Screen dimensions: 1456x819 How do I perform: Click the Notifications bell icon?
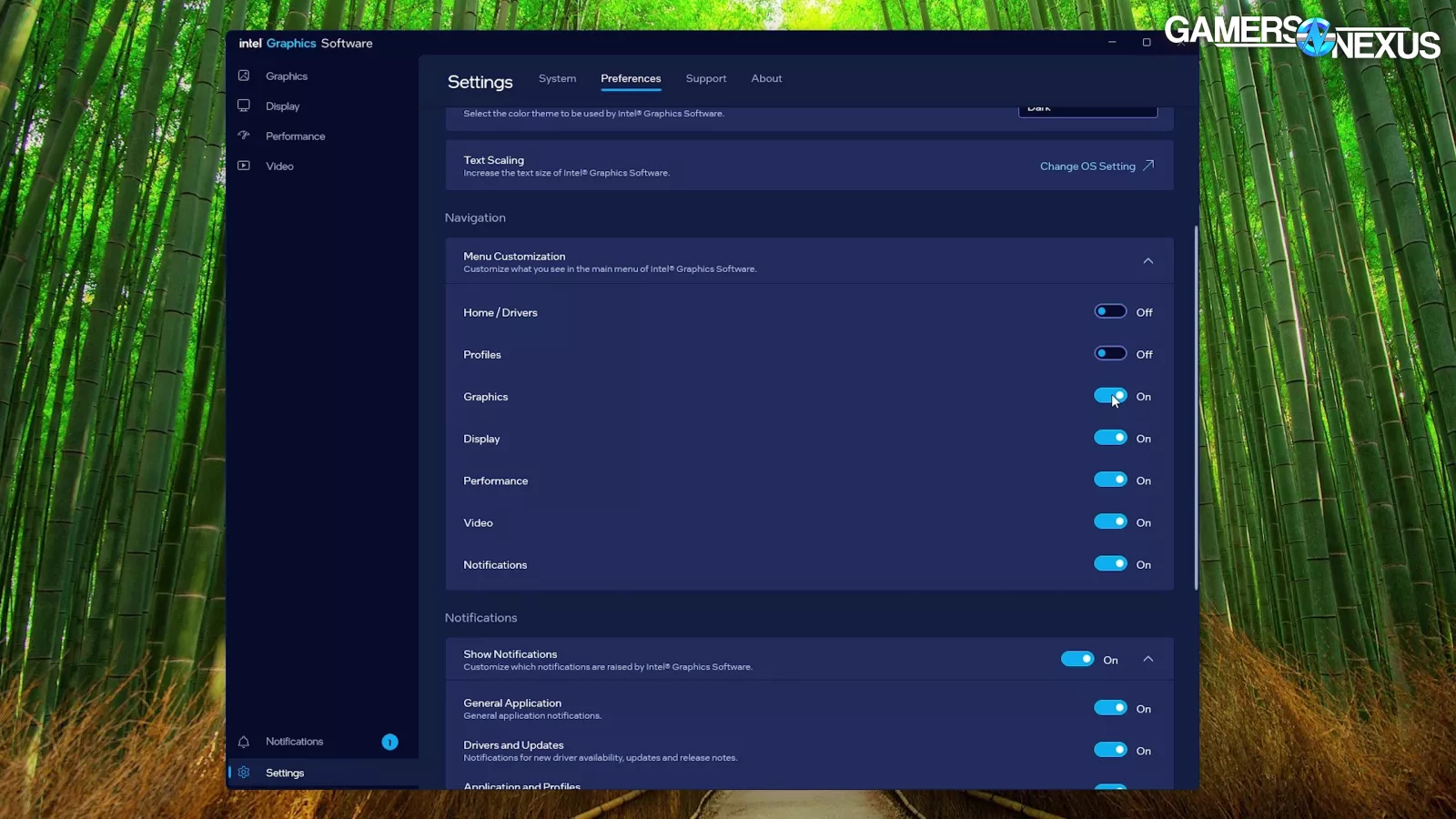[x=244, y=742]
